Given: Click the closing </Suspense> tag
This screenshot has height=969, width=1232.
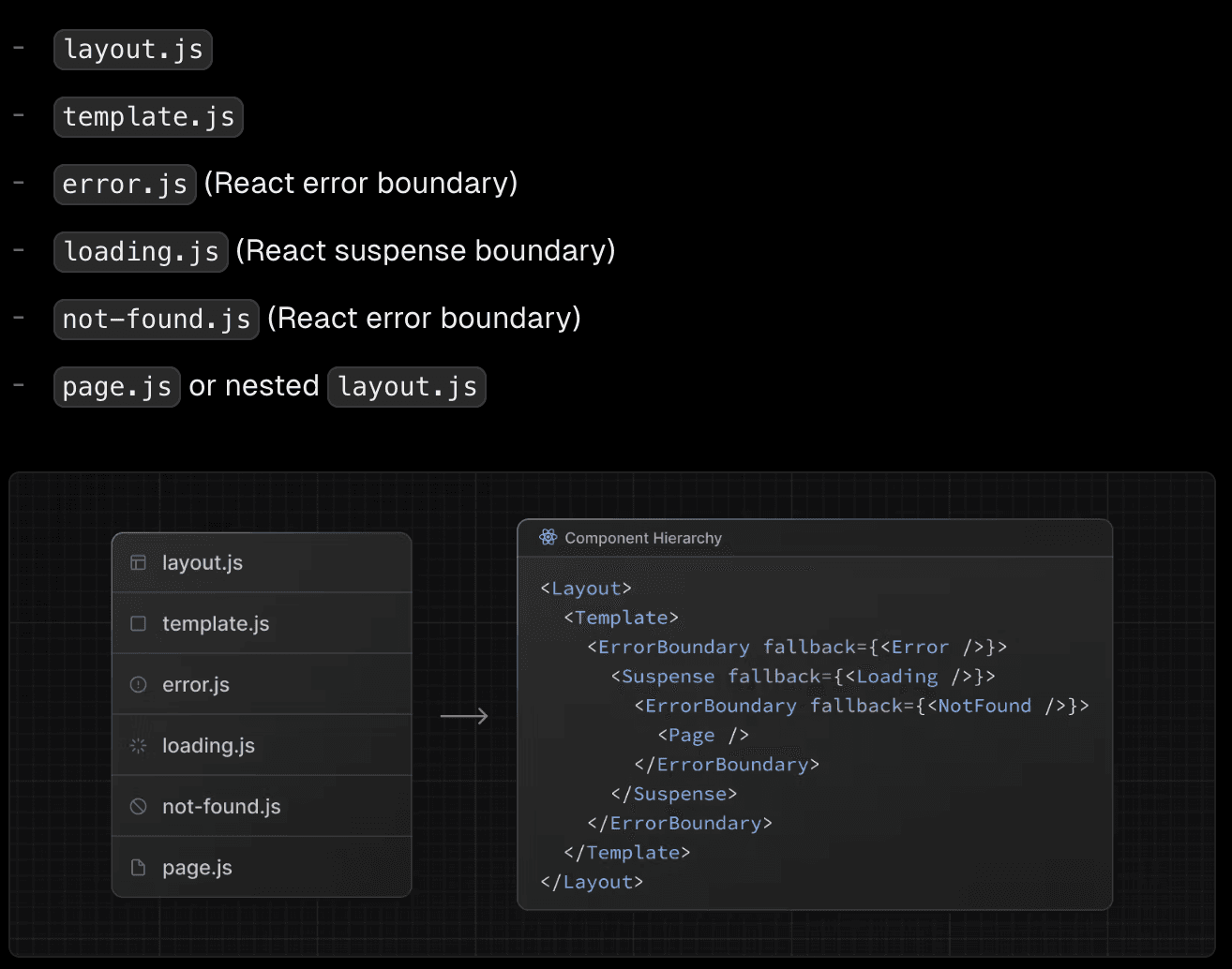Looking at the screenshot, I should (x=673, y=794).
